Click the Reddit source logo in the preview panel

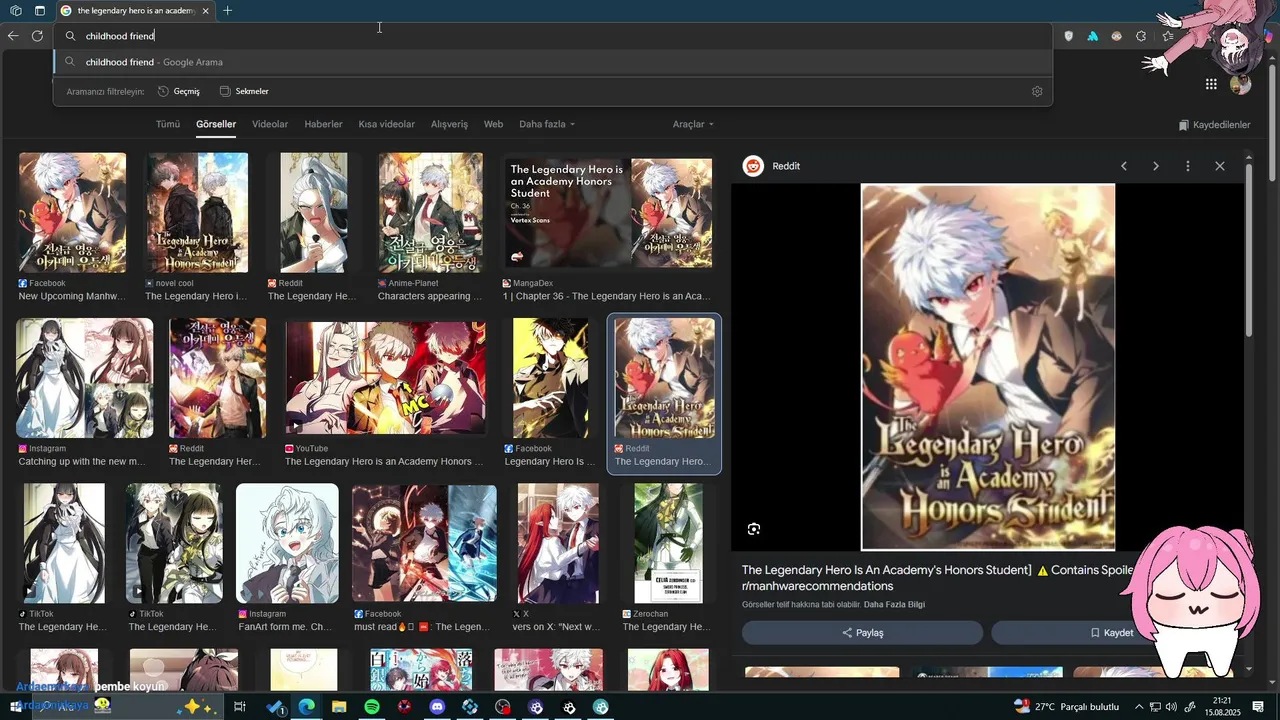click(754, 166)
